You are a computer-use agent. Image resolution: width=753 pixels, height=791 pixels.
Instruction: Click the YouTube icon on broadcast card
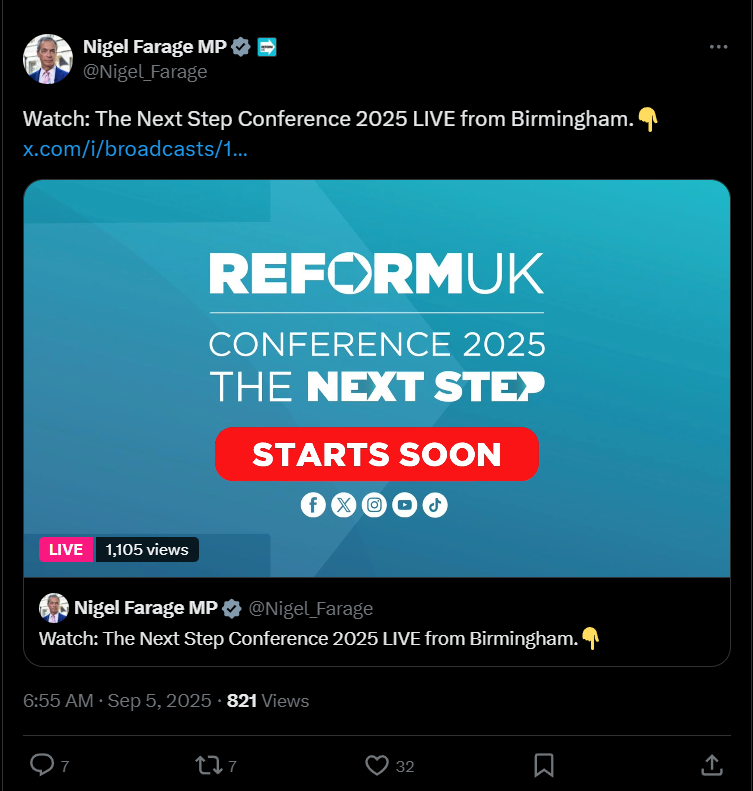pyautogui.click(x=404, y=504)
